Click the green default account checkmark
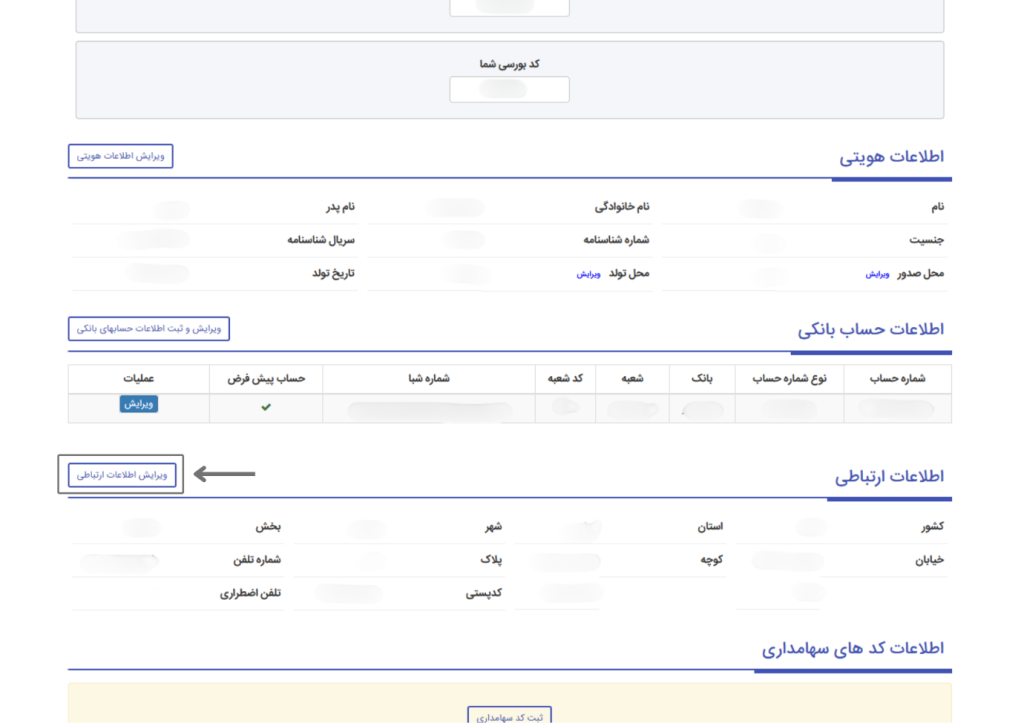 [x=266, y=407]
